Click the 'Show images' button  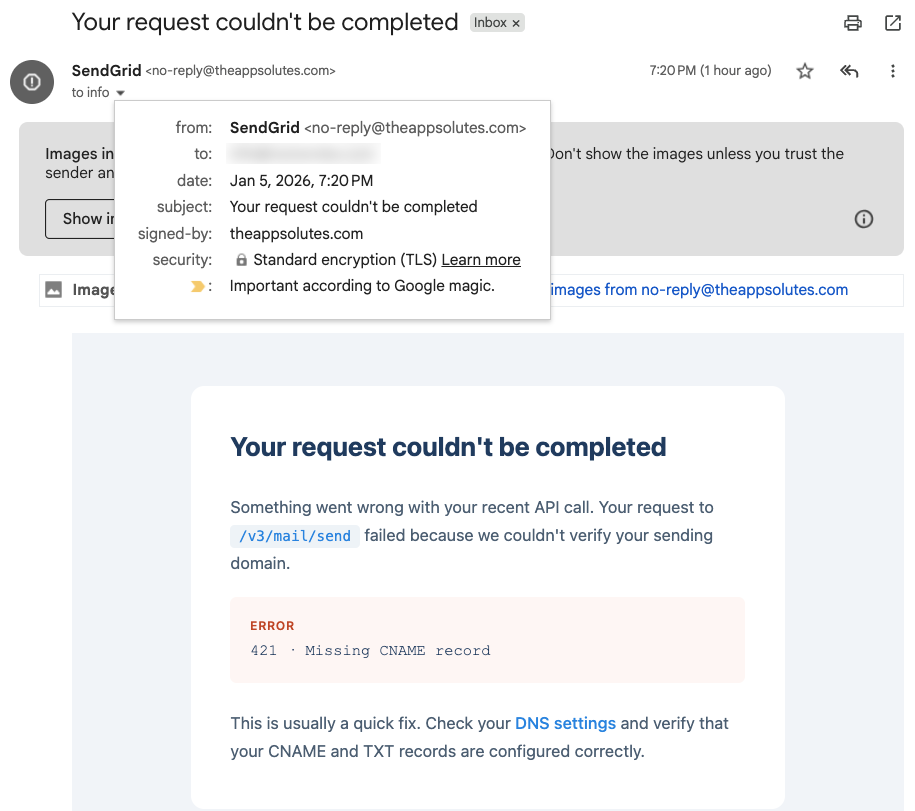(80, 219)
